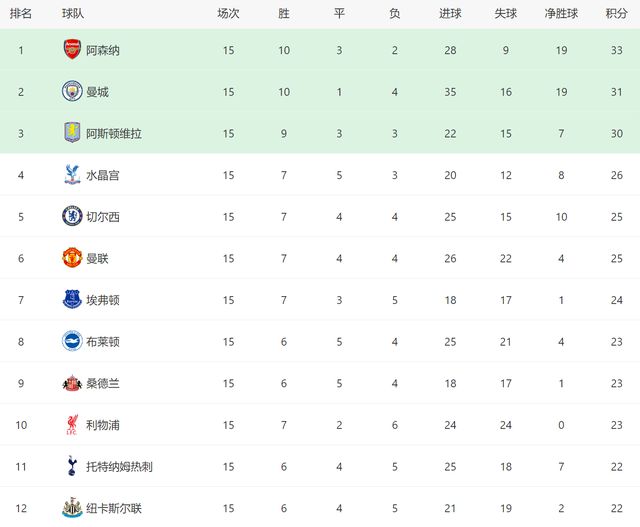Select the Aston Villa badge icon
This screenshot has width=640, height=527.
pos(71,133)
